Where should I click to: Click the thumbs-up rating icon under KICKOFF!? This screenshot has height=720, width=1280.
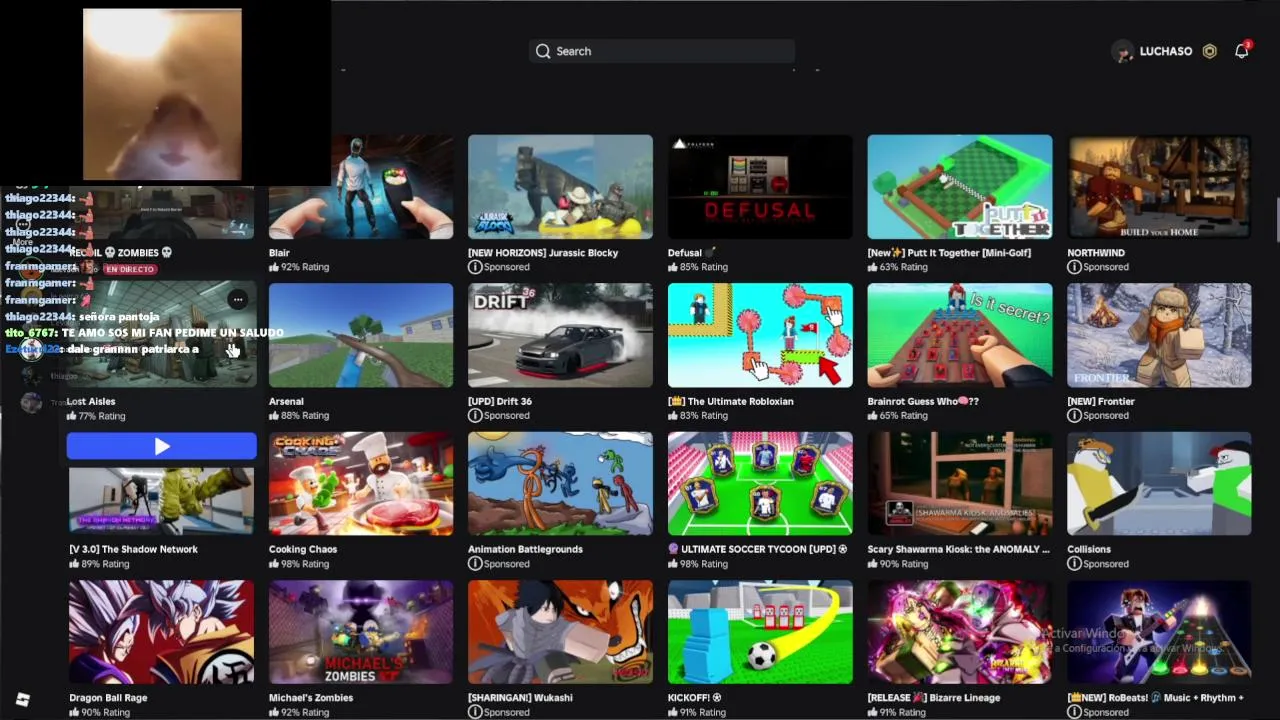tap(673, 712)
